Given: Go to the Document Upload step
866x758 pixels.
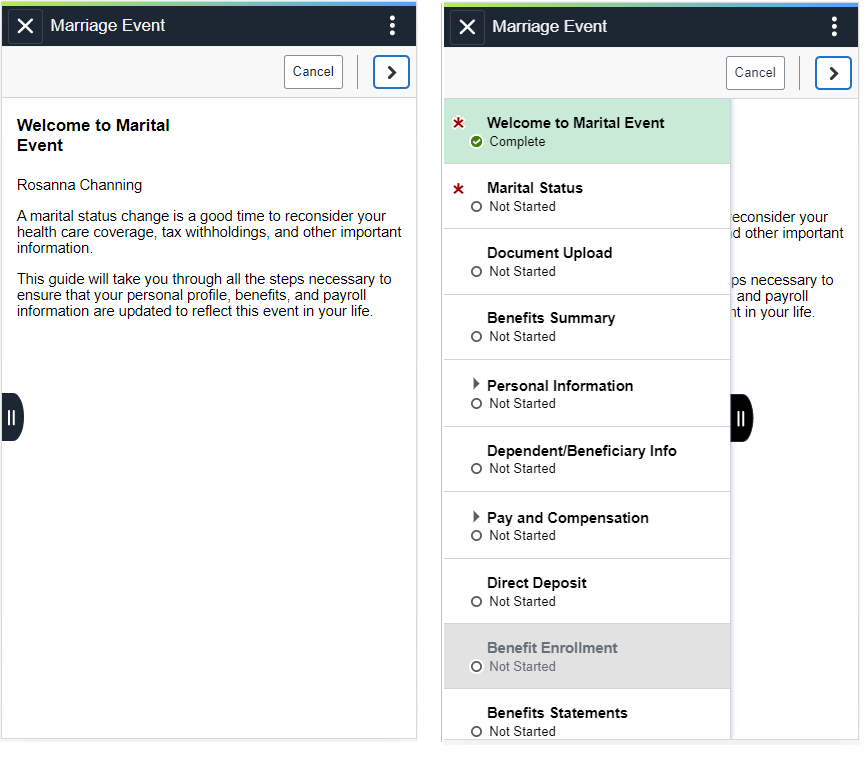Looking at the screenshot, I should [x=587, y=262].
